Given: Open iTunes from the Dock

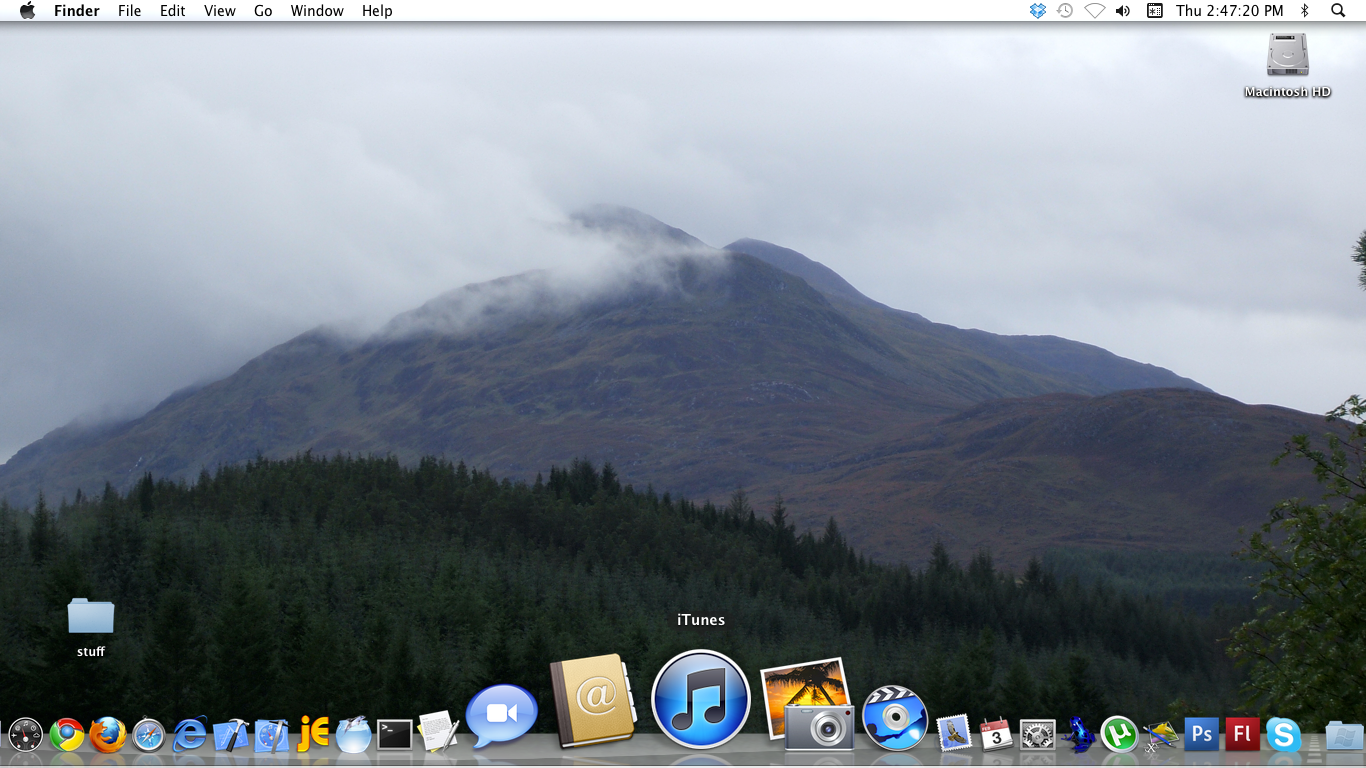Looking at the screenshot, I should point(700,699).
